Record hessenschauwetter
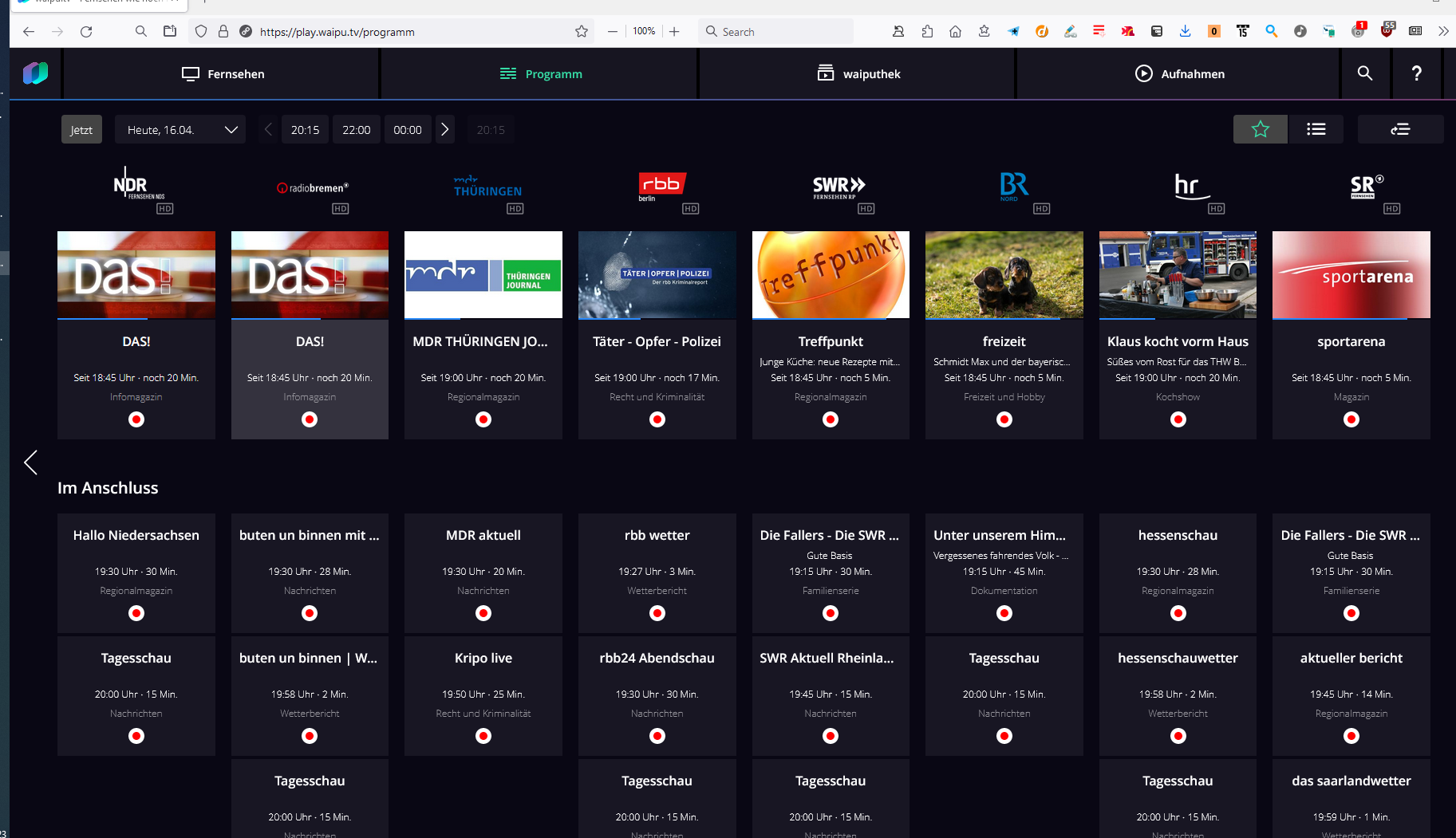 1178,736
